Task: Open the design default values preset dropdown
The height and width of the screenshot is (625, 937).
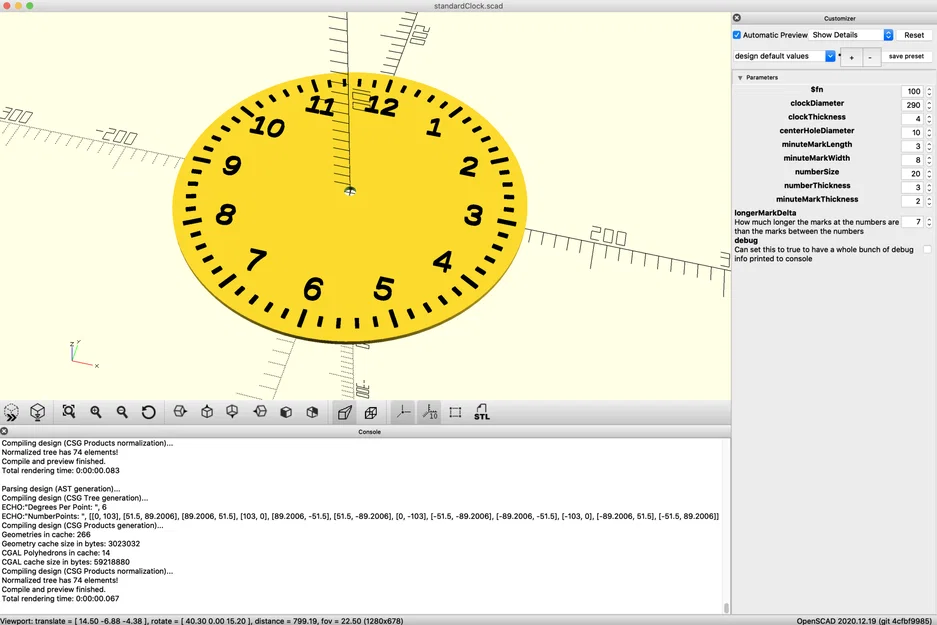Action: [784, 56]
